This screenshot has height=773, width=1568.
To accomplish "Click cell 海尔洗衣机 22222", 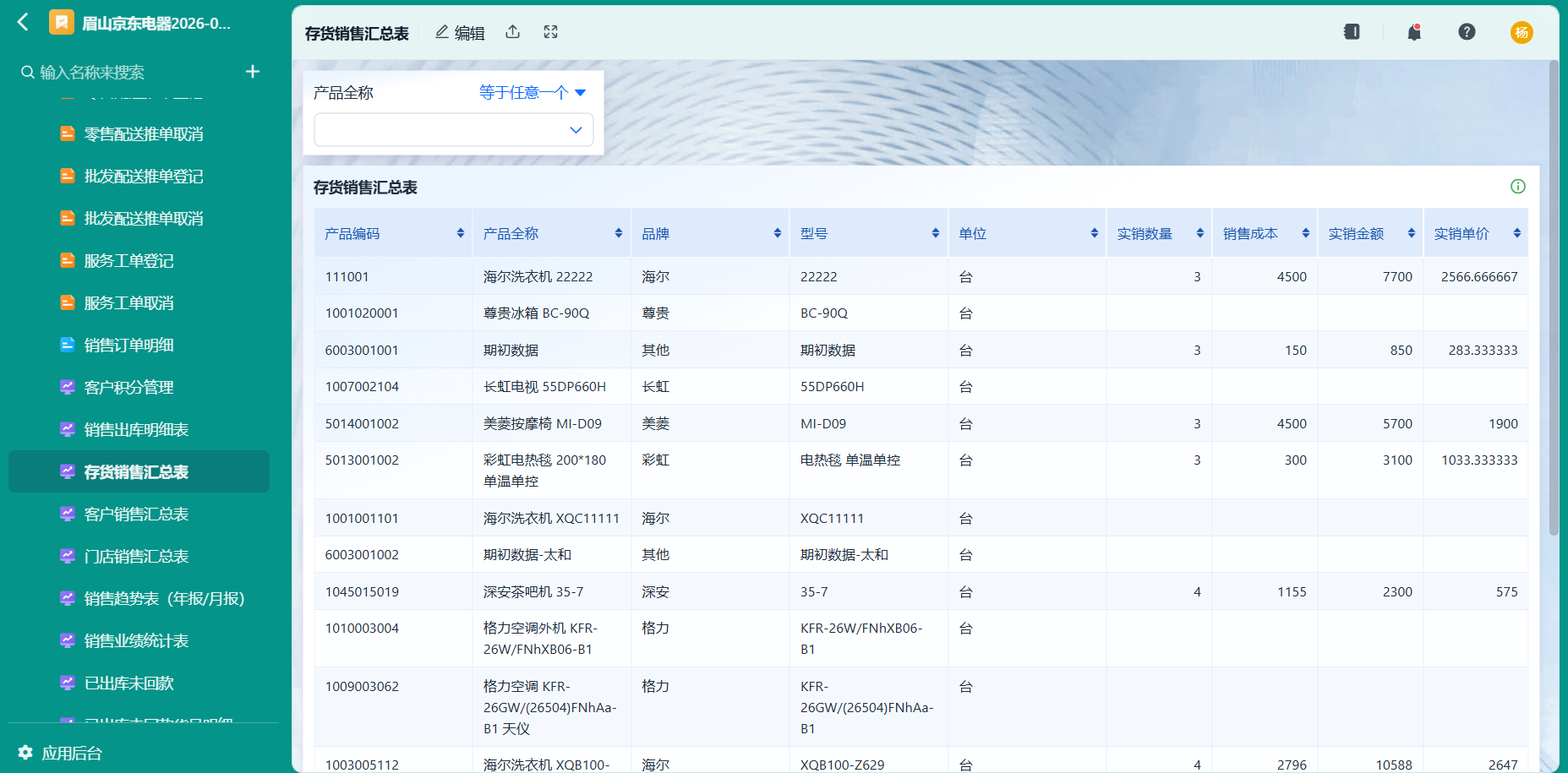I will (538, 276).
